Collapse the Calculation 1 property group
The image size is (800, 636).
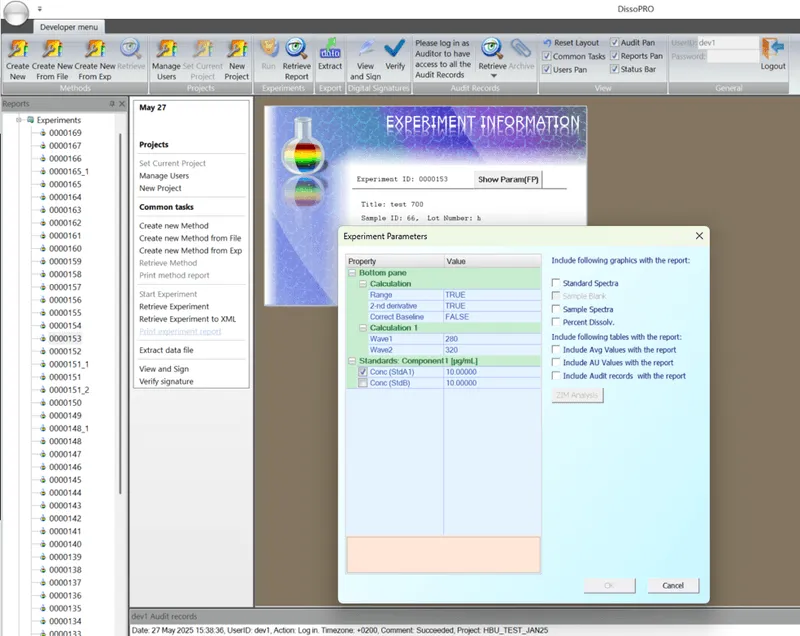[x=363, y=327]
